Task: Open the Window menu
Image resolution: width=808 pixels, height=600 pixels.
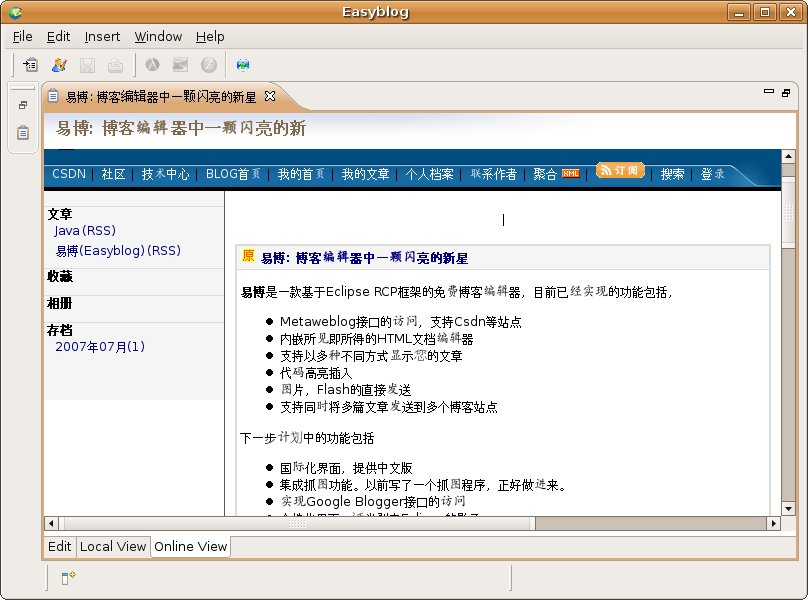Action: (158, 37)
